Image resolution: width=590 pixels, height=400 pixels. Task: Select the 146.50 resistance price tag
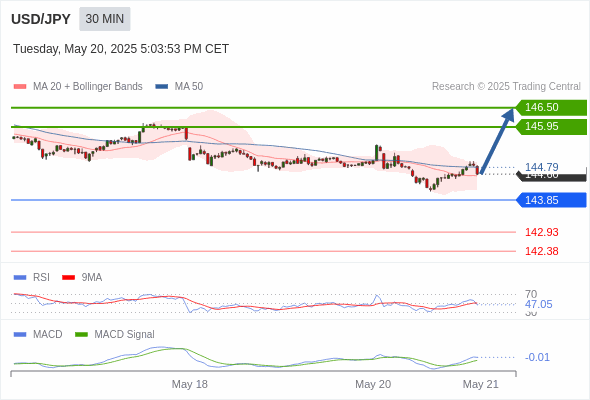tap(551, 107)
